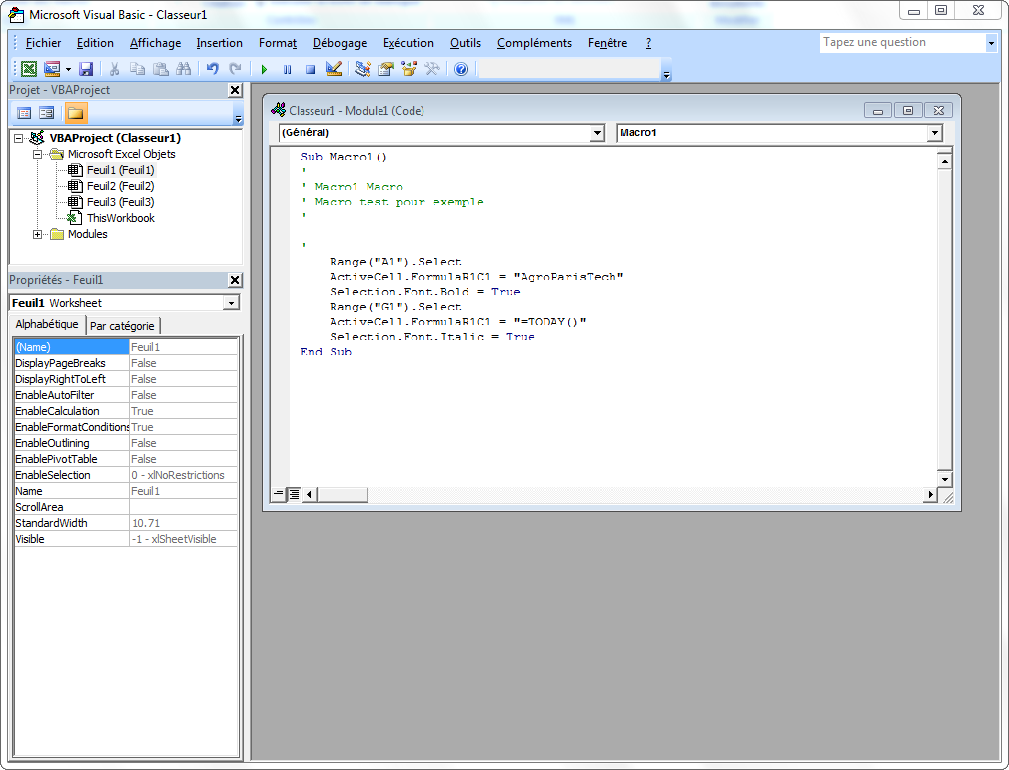The width and height of the screenshot is (1009, 770).
Task: Switch to Full Module view button
Action: pyautogui.click(x=294, y=494)
